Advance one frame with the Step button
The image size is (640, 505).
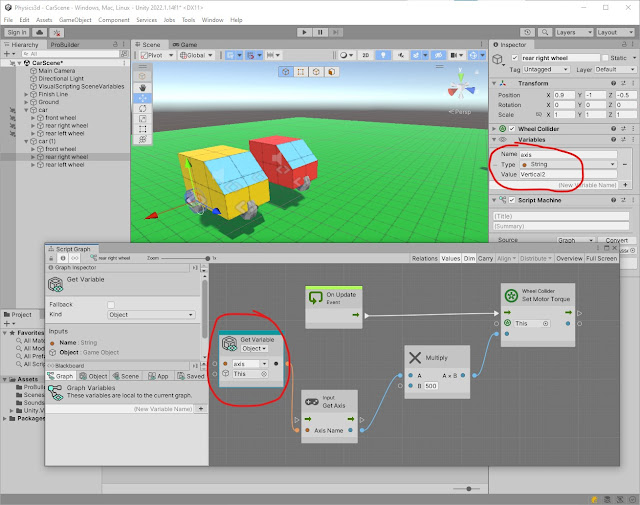click(x=336, y=32)
